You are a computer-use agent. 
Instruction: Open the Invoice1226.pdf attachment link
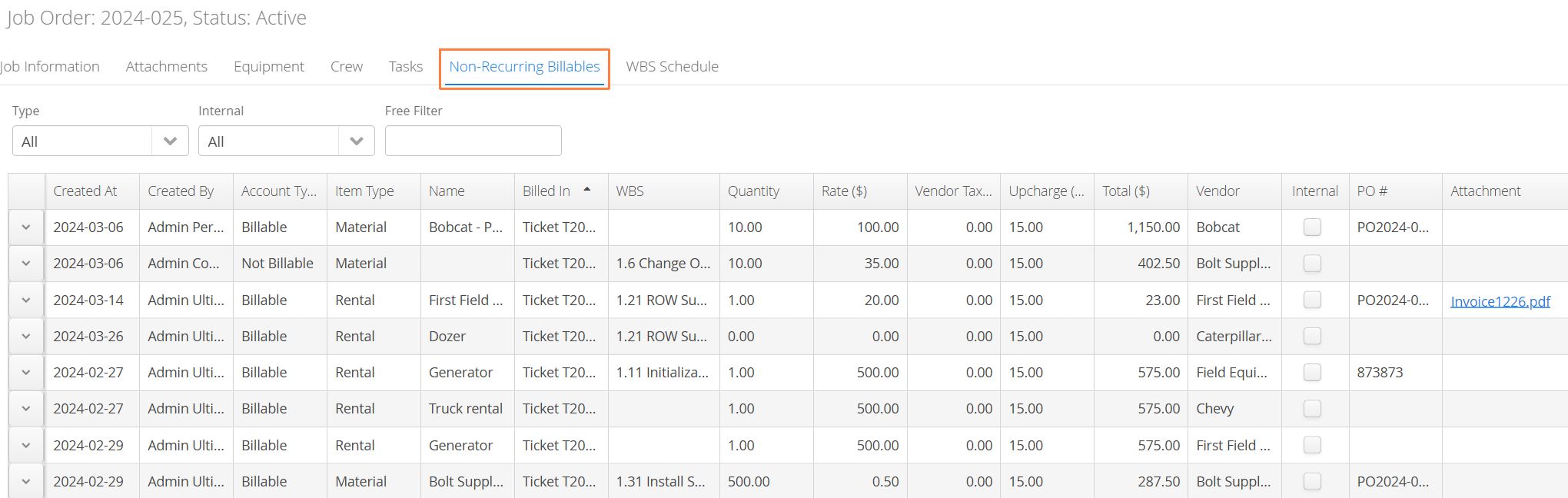pyautogui.click(x=1500, y=301)
